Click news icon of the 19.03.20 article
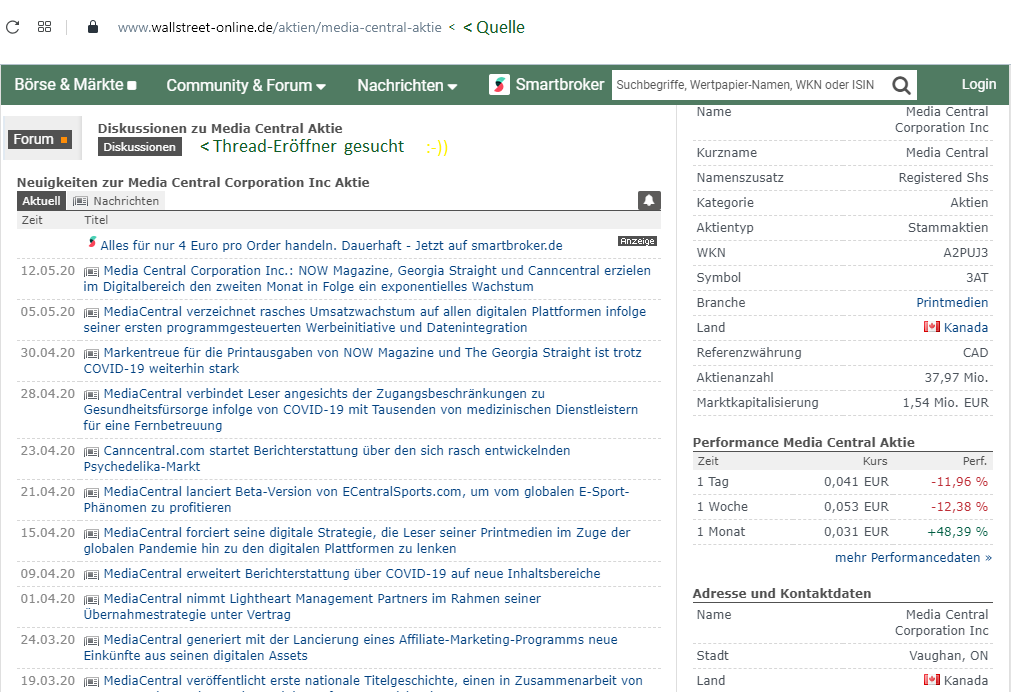The width and height of the screenshot is (1011, 692). 92,682
